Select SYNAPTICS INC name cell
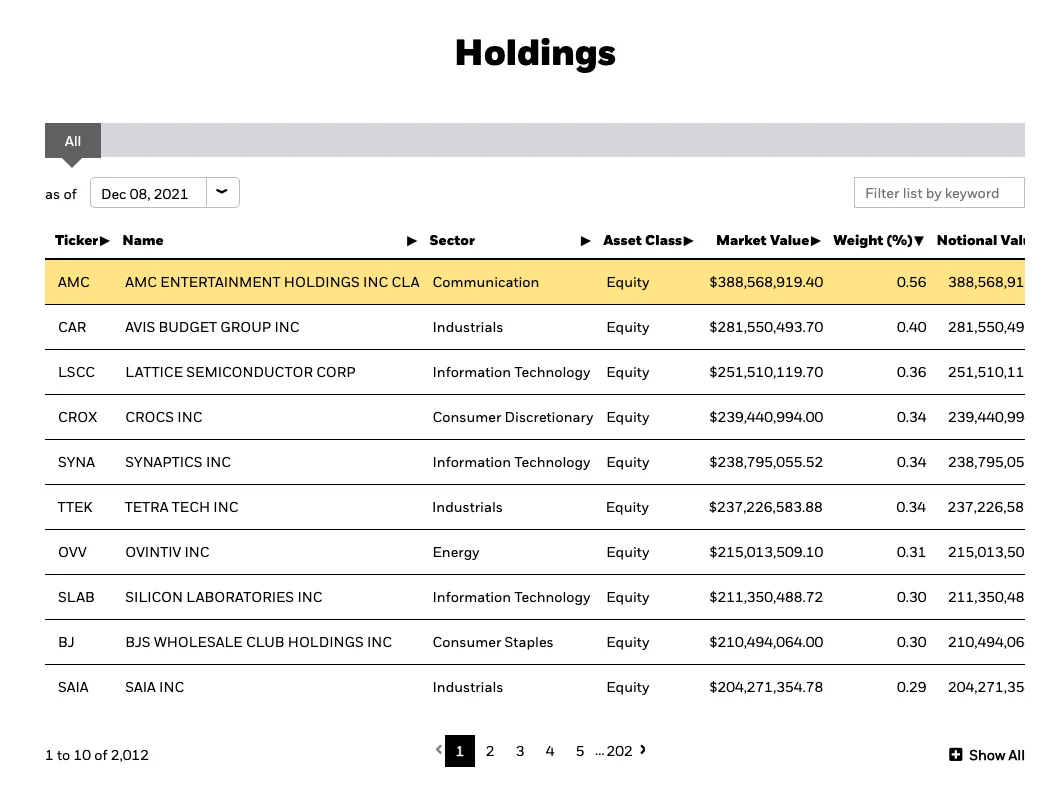The image size is (1057, 797). (x=178, y=463)
